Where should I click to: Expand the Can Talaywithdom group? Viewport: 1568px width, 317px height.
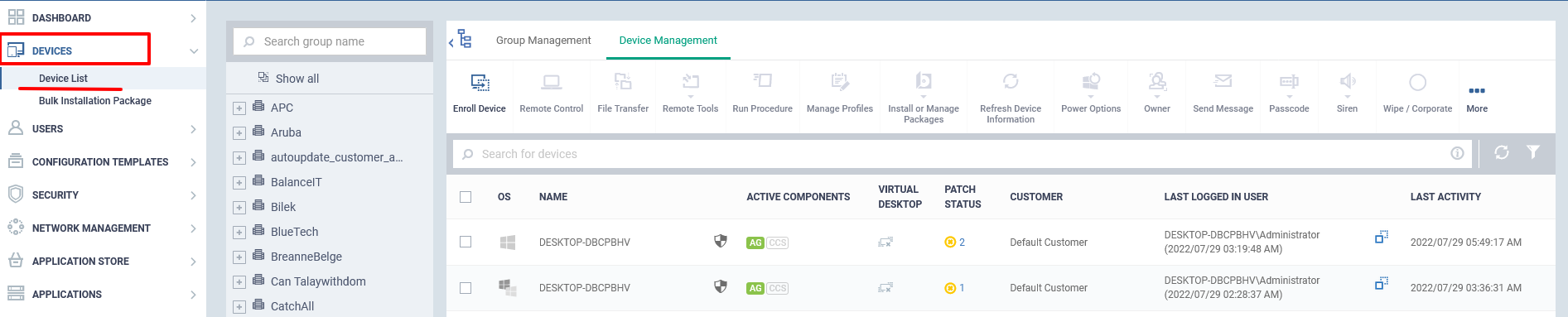point(239,282)
